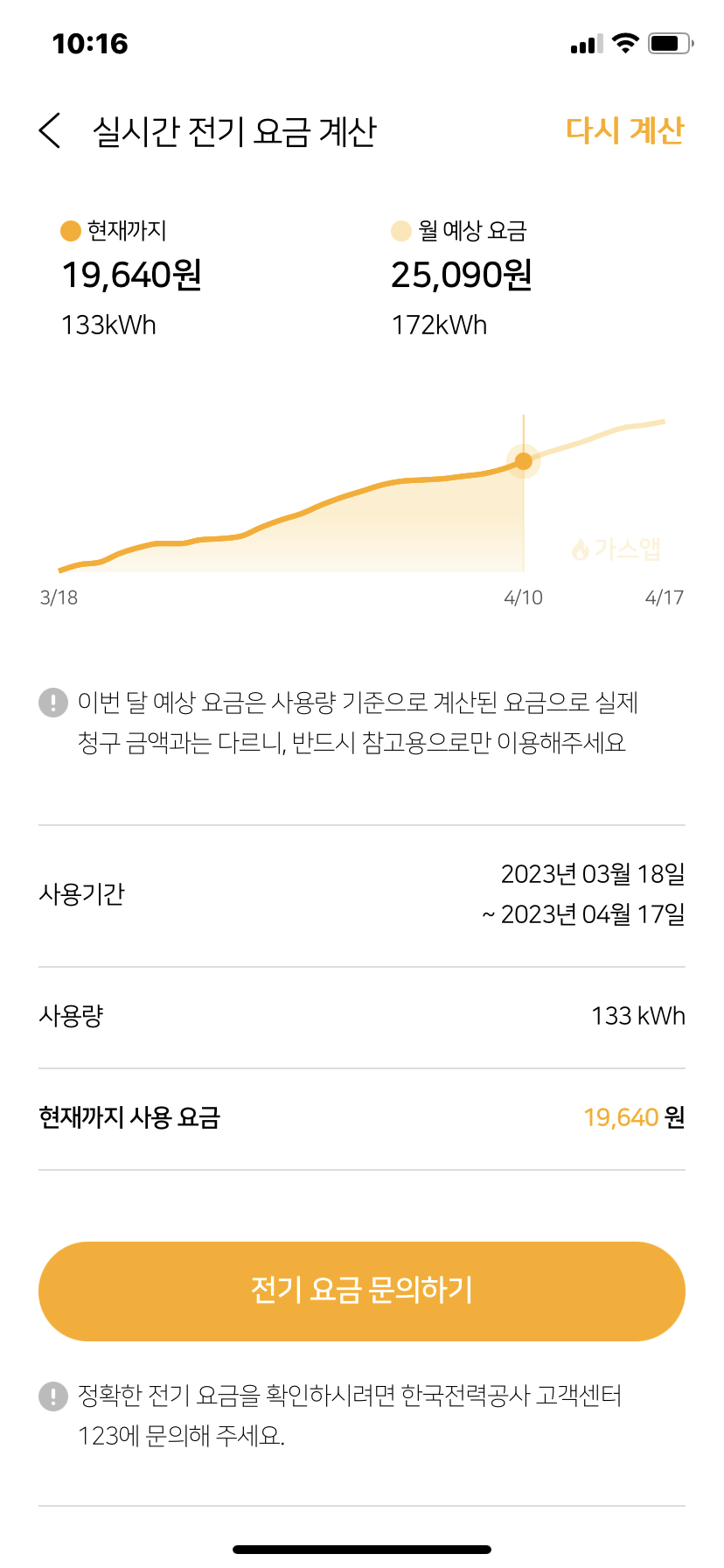Tap the 사용기간 date range row
The width and height of the screenshot is (724, 1568).
pos(362,894)
